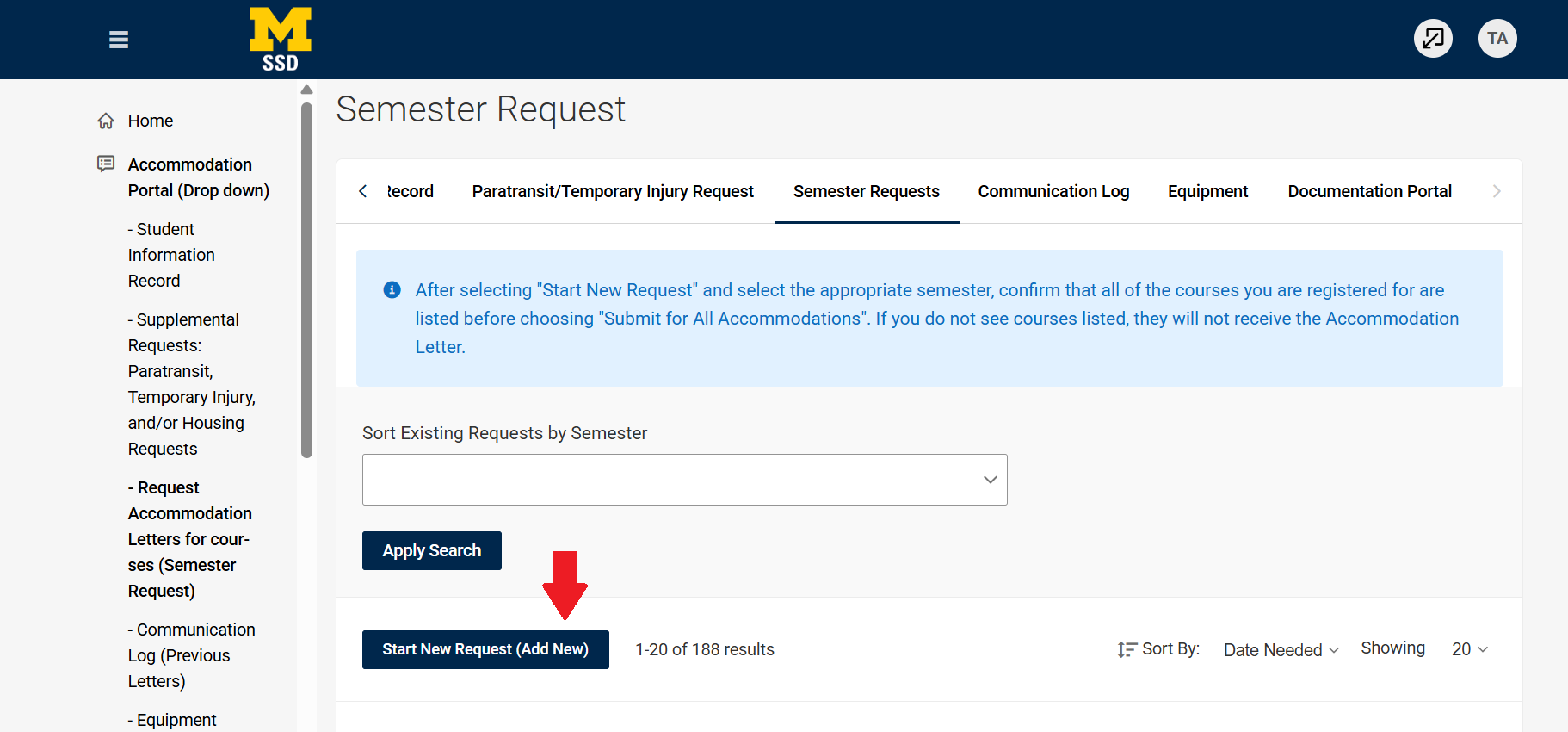Open the Showing 20 results dropdown

[1470, 649]
